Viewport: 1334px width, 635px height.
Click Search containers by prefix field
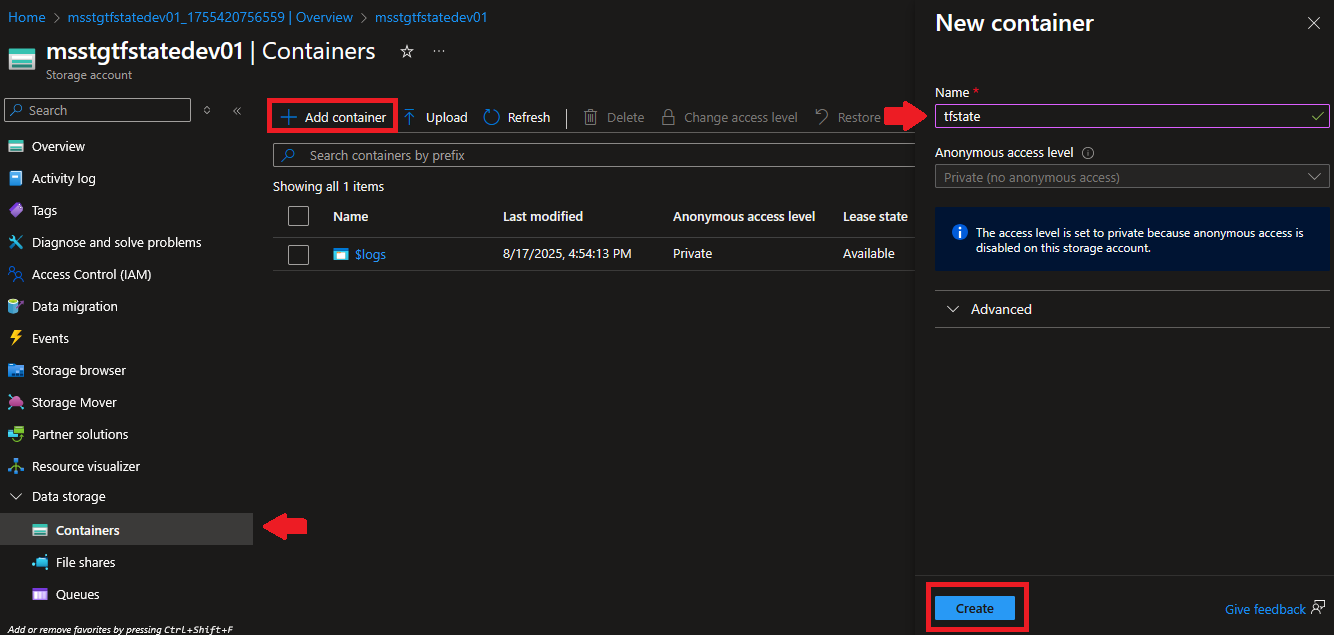coord(595,155)
